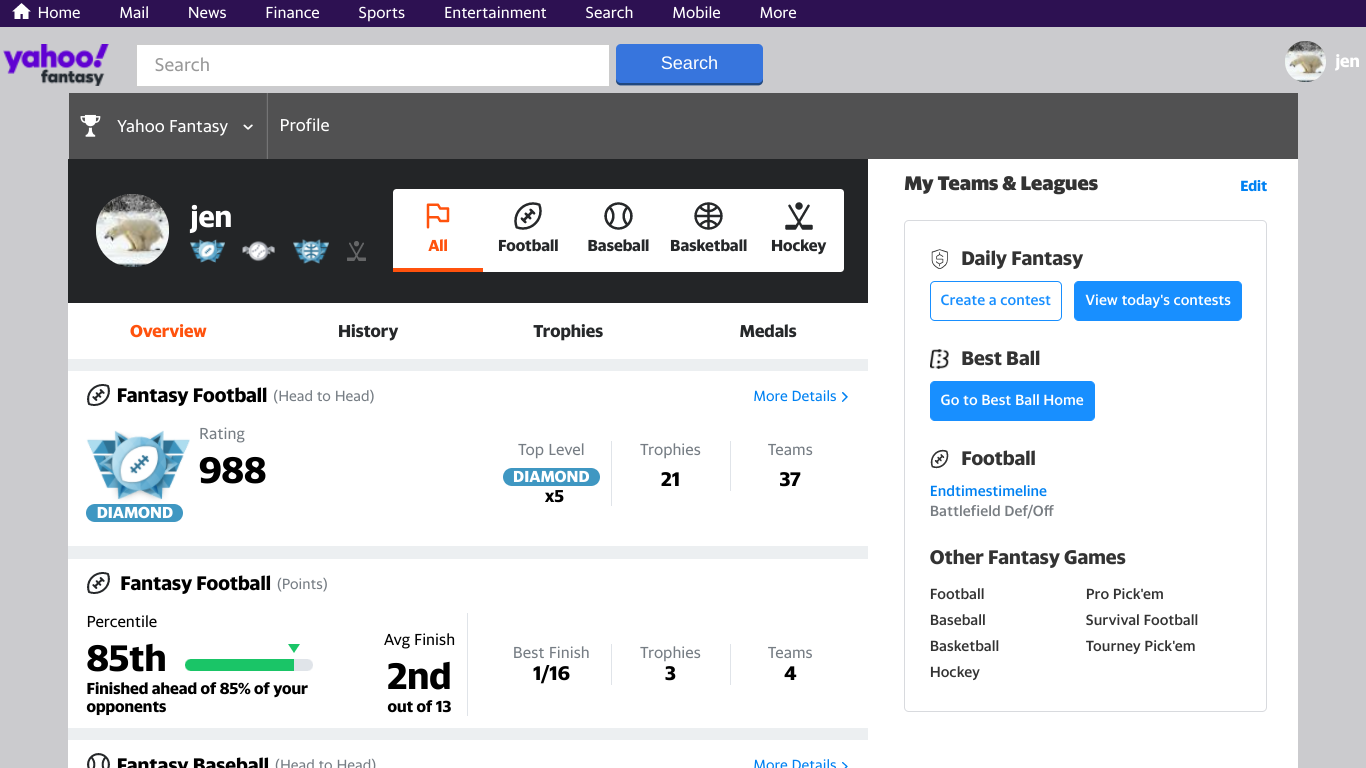Open Finance in the top navigation bar
Viewport: 1366px width, 768px height.
(292, 13)
